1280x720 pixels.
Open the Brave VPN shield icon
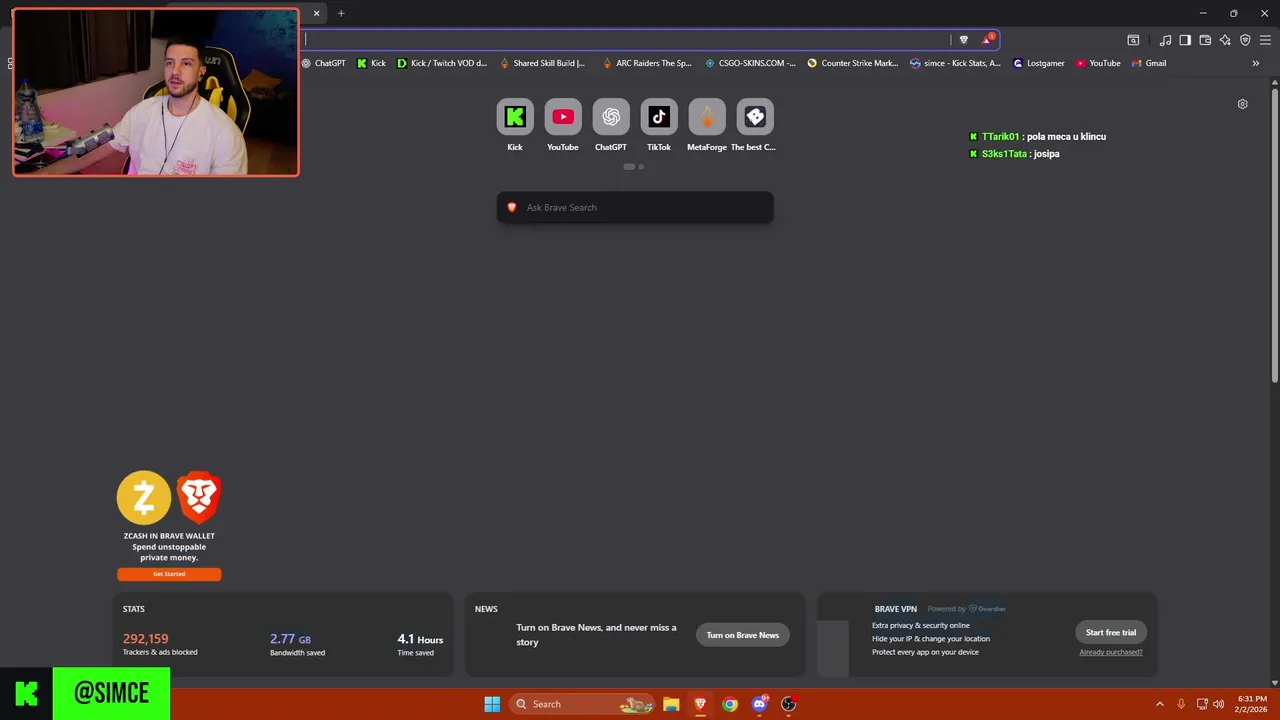(1245, 40)
